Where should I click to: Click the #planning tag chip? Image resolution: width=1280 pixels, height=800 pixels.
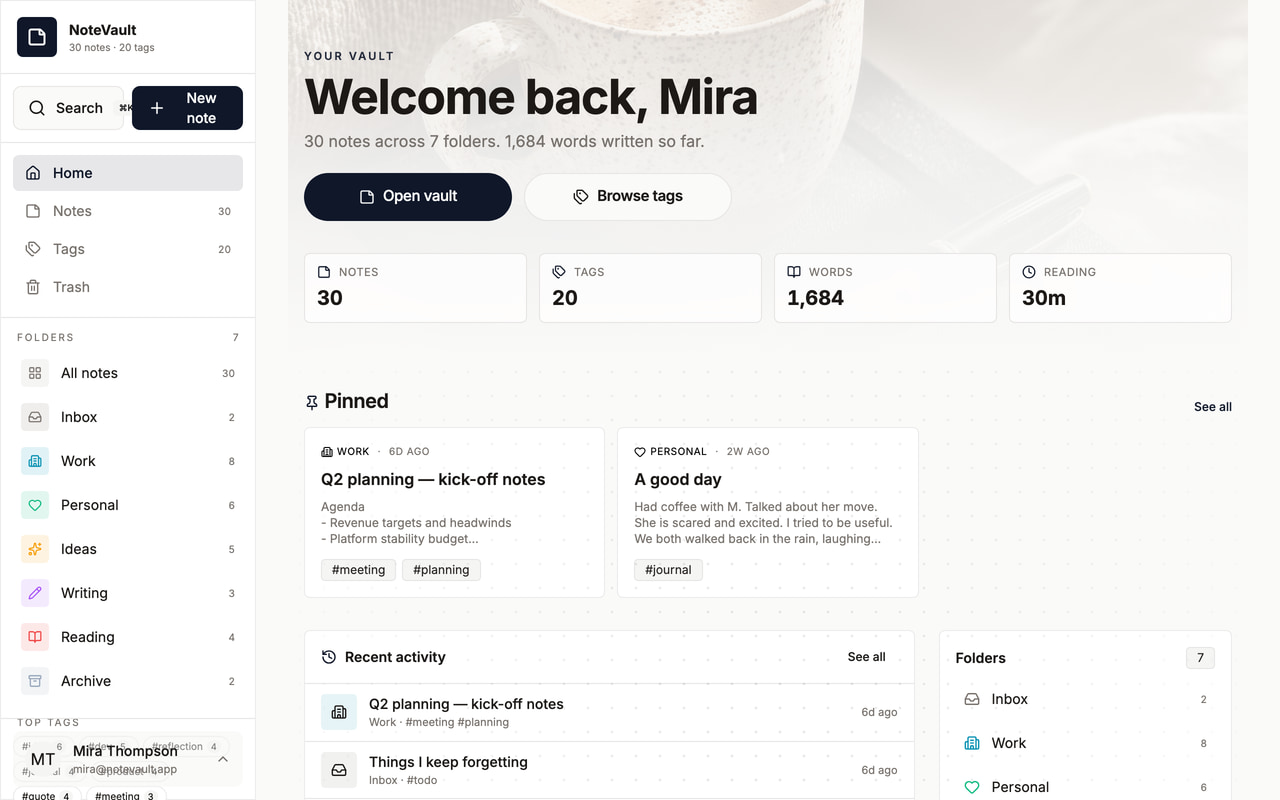pos(441,570)
